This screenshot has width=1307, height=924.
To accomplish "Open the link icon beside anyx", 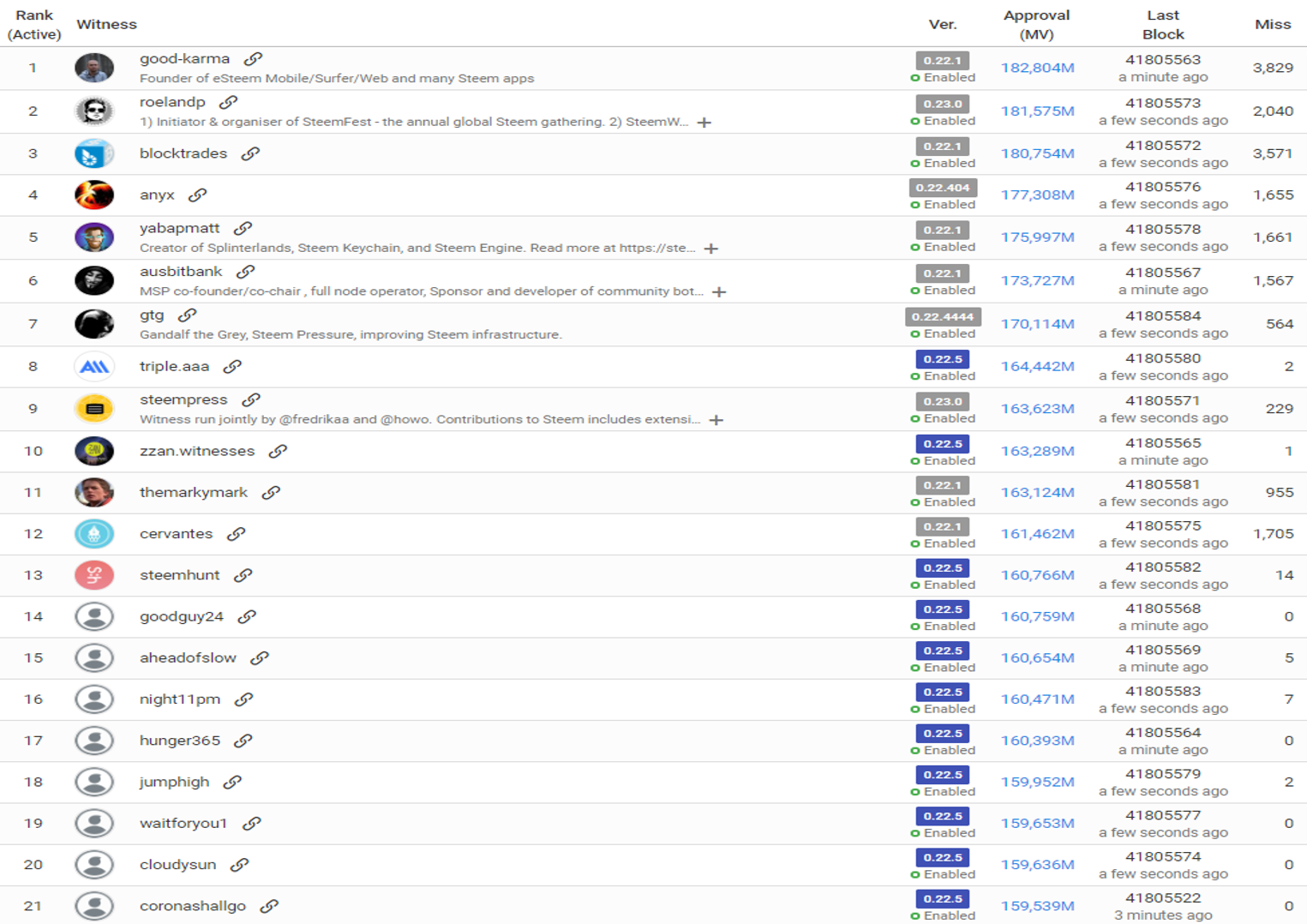I will point(198,195).
